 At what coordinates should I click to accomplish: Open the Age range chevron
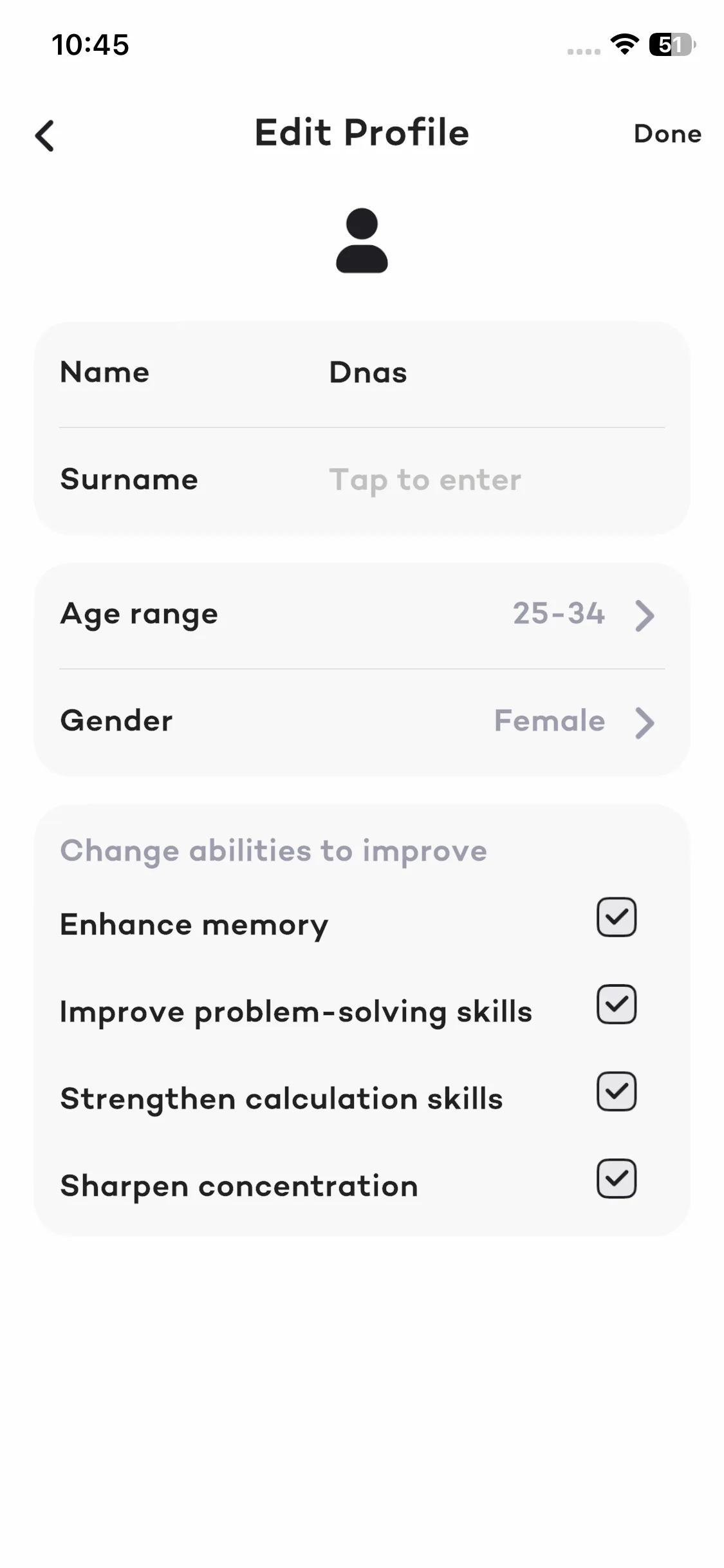tap(644, 615)
